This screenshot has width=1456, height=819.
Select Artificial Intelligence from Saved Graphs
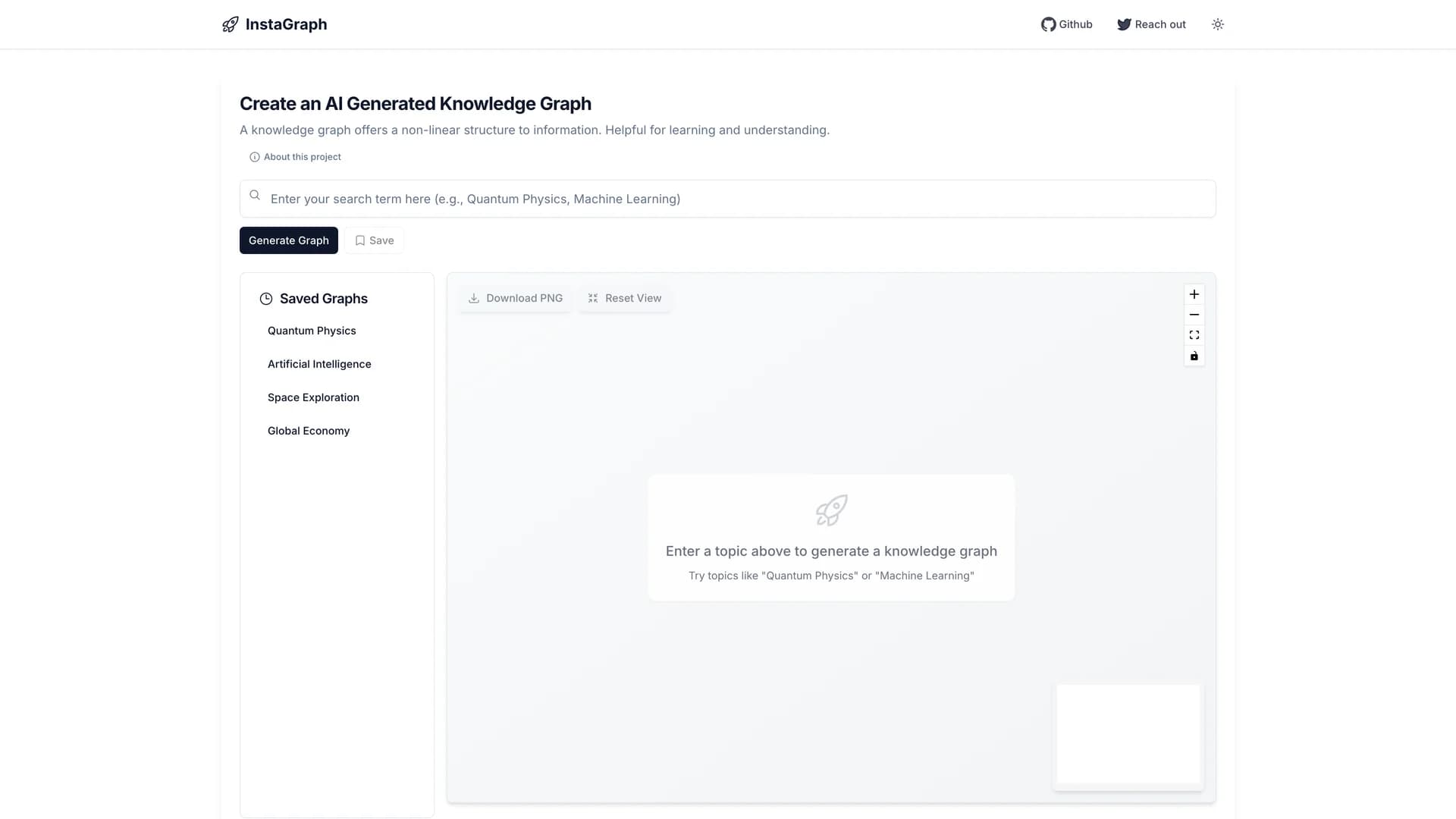pos(319,364)
